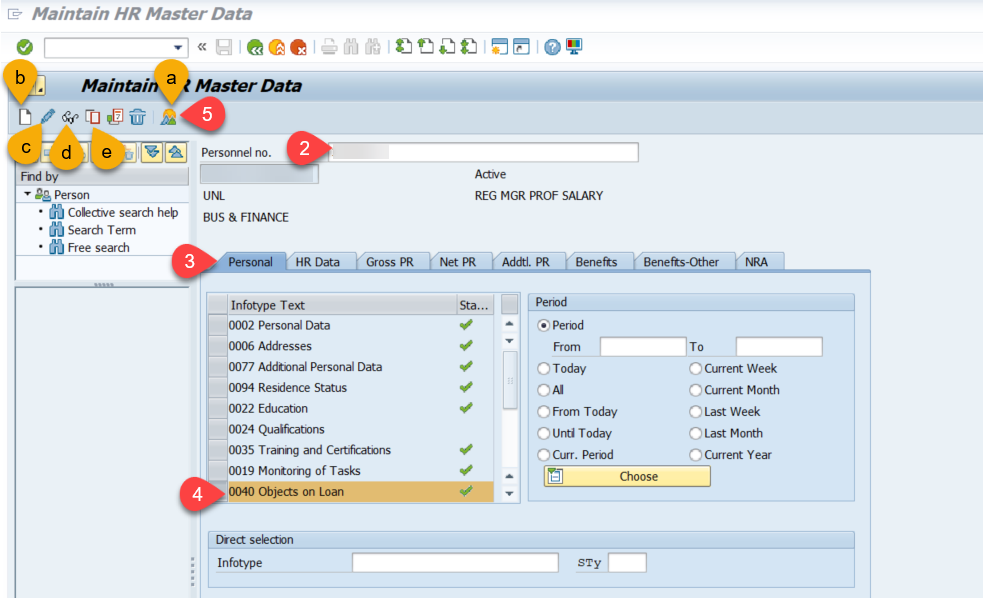Click the Display glasses icon

pyautogui.click(x=70, y=117)
